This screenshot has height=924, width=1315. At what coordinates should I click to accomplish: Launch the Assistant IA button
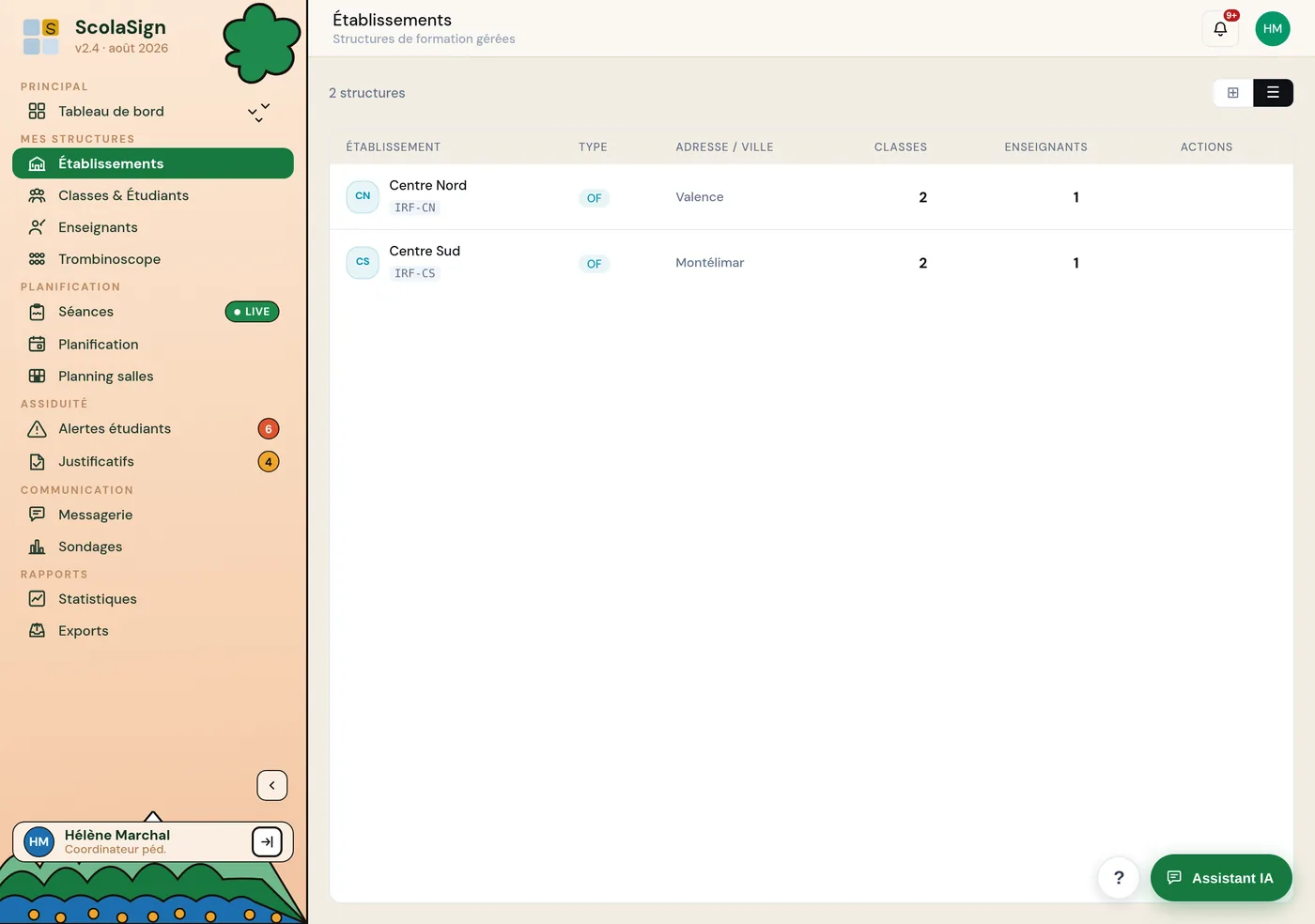[x=1221, y=878]
